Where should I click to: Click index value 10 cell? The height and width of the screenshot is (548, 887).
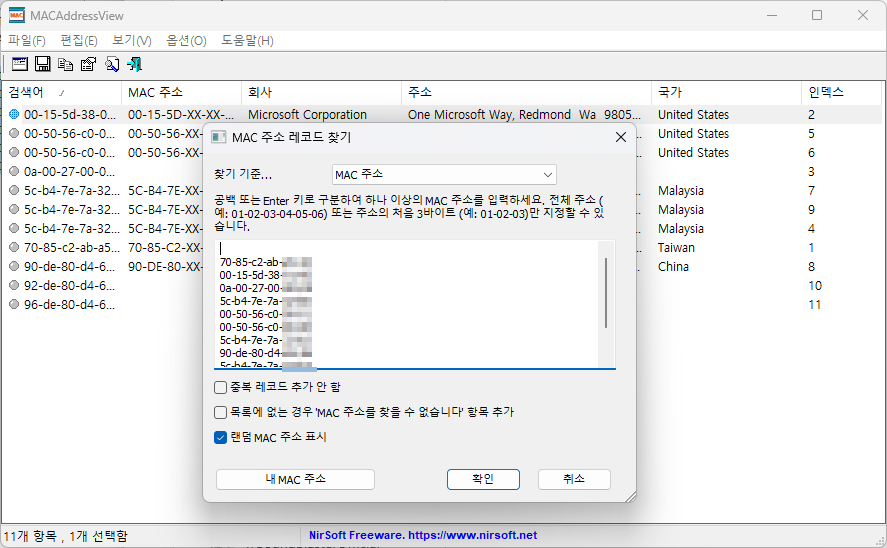pyautogui.click(x=815, y=285)
